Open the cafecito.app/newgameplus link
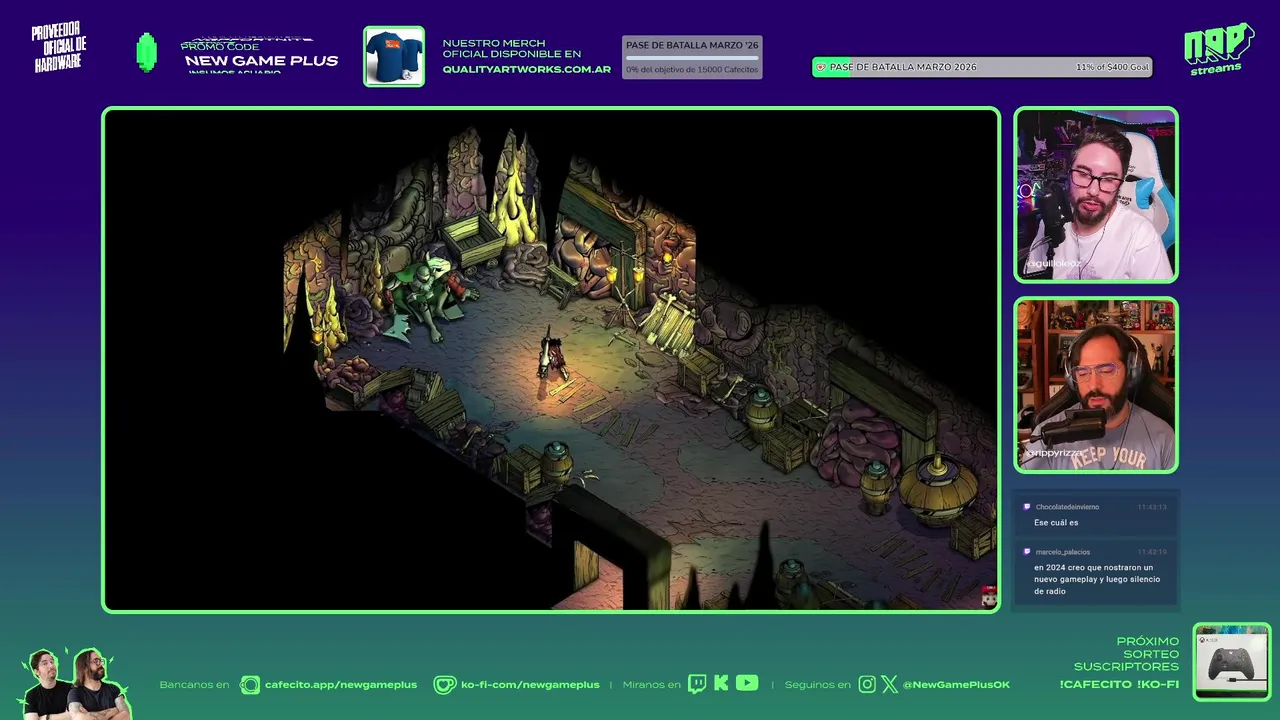The image size is (1280, 720). pyautogui.click(x=341, y=685)
